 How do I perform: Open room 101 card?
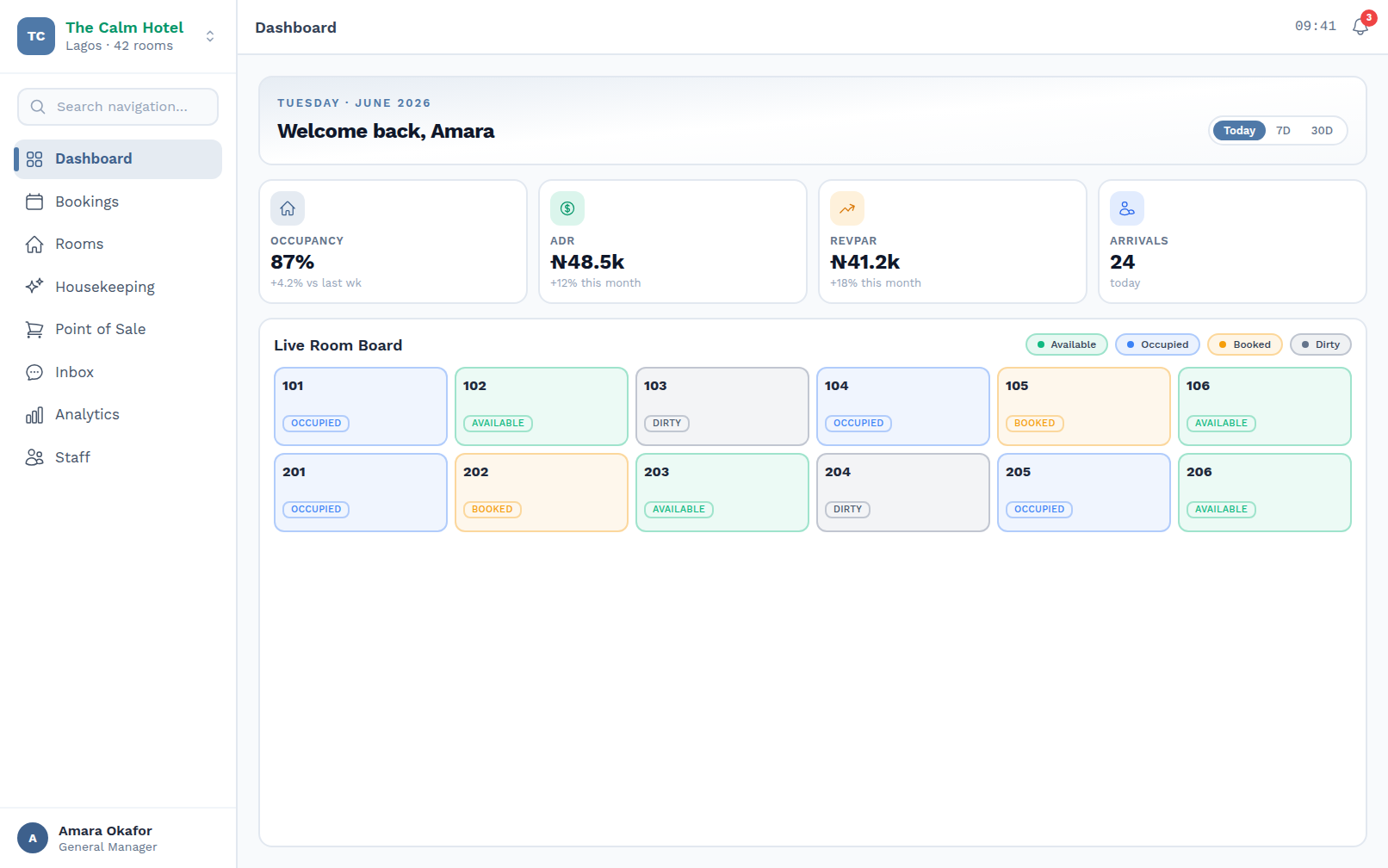tap(361, 406)
